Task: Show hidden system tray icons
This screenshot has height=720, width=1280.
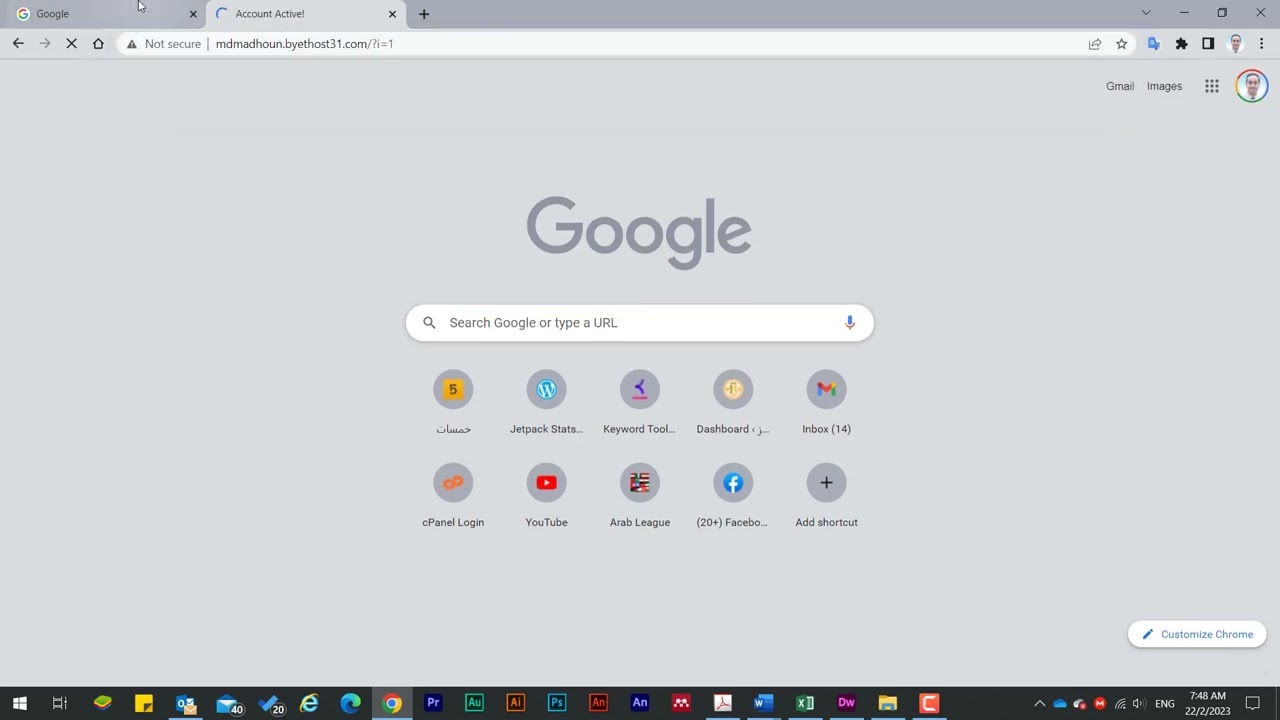Action: pos(1039,704)
